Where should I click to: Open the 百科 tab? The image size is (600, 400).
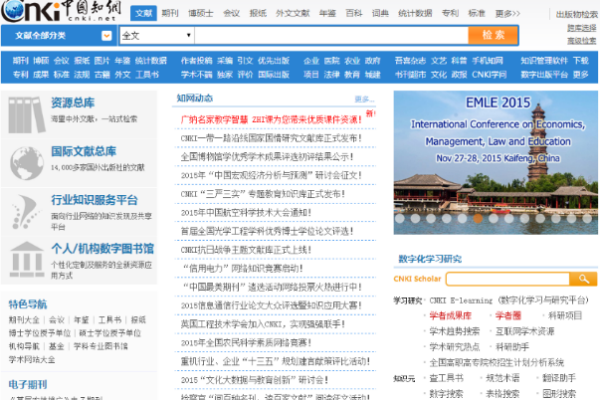pos(354,13)
